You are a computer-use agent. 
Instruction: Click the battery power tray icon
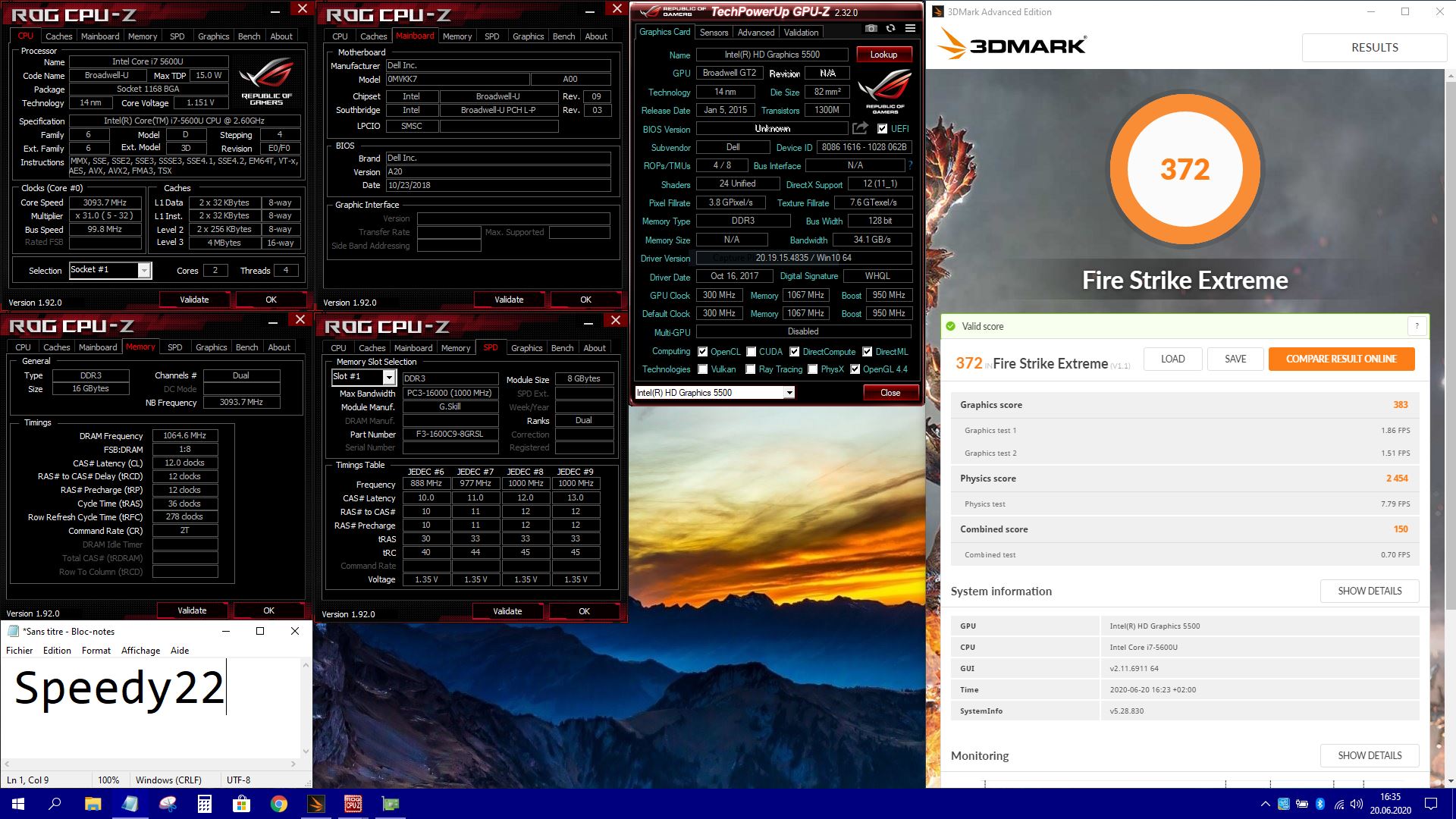tap(1301, 804)
